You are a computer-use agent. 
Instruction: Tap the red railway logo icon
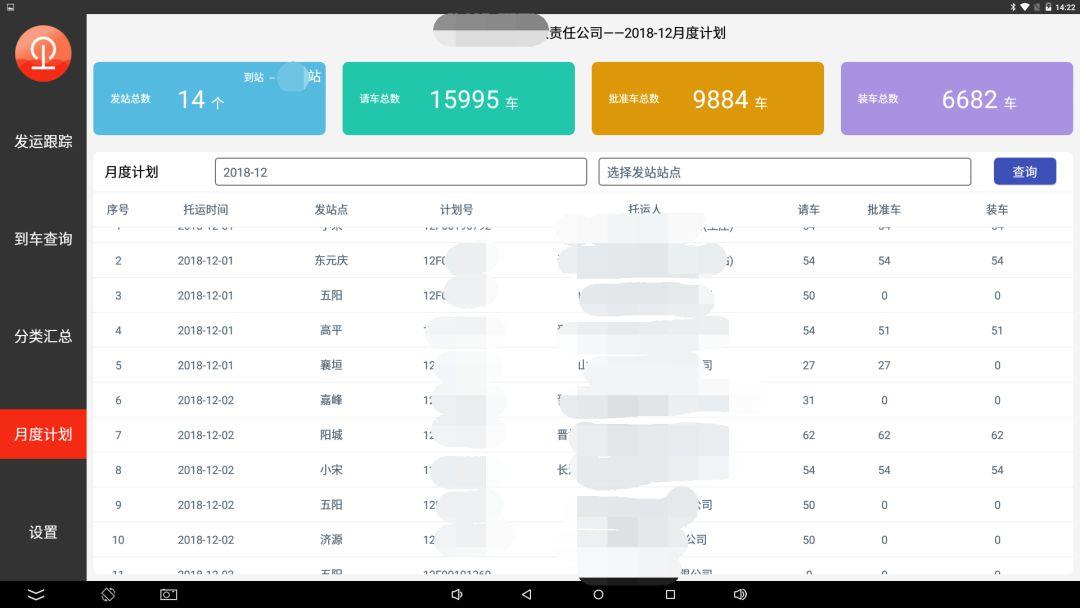click(43, 53)
